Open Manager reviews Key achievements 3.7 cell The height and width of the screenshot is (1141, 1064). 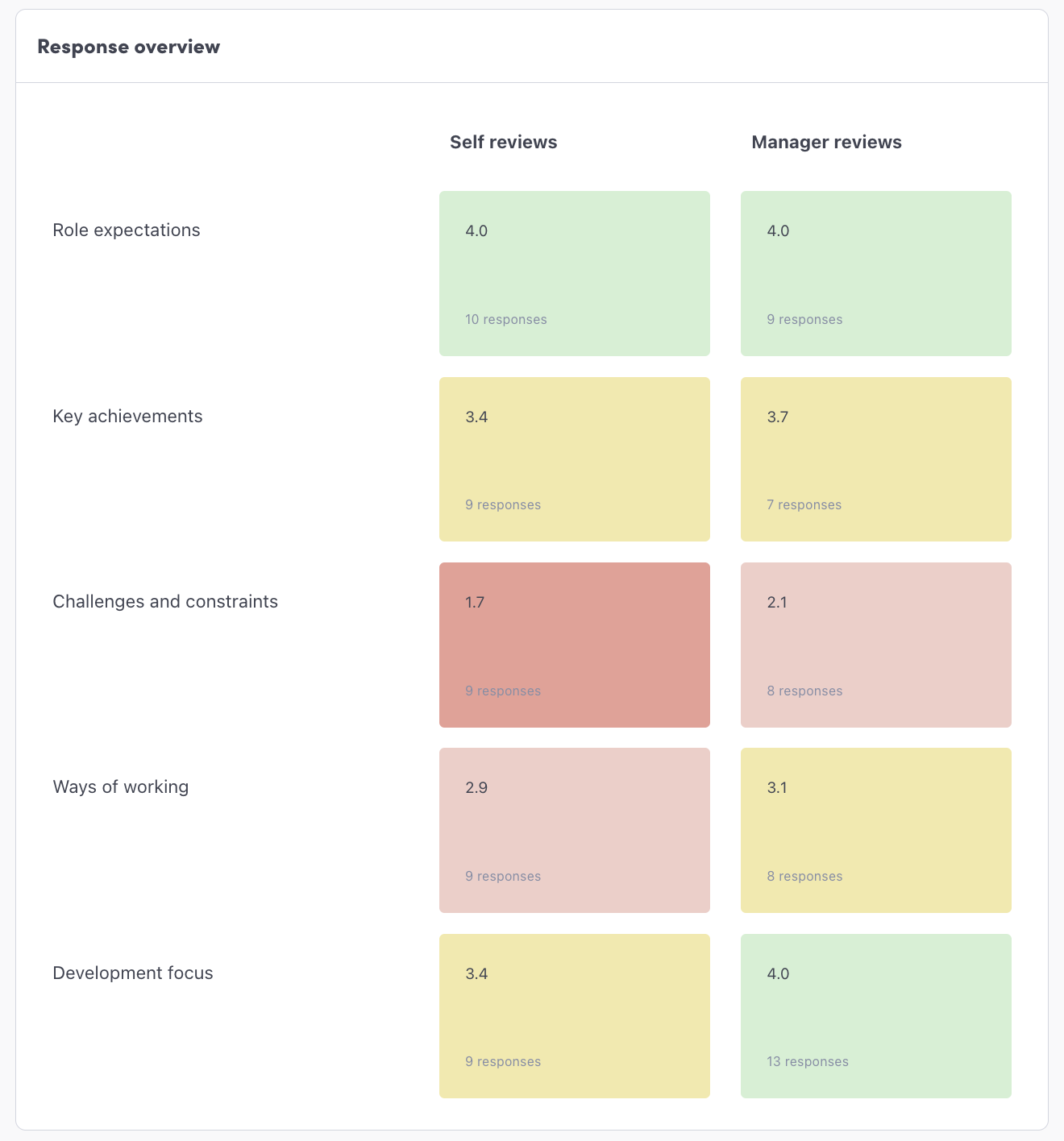(x=875, y=458)
